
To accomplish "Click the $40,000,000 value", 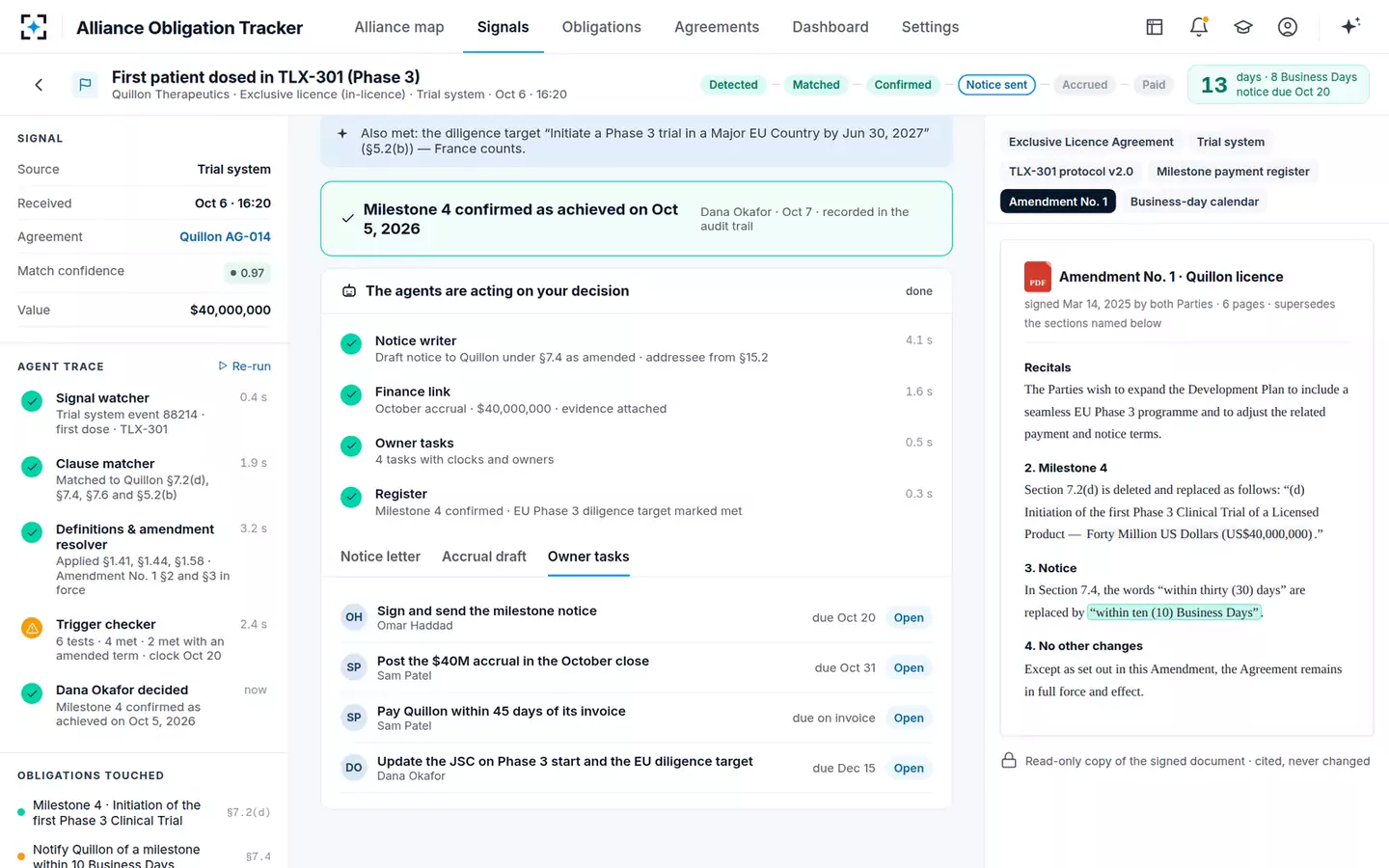I will pos(231,311).
